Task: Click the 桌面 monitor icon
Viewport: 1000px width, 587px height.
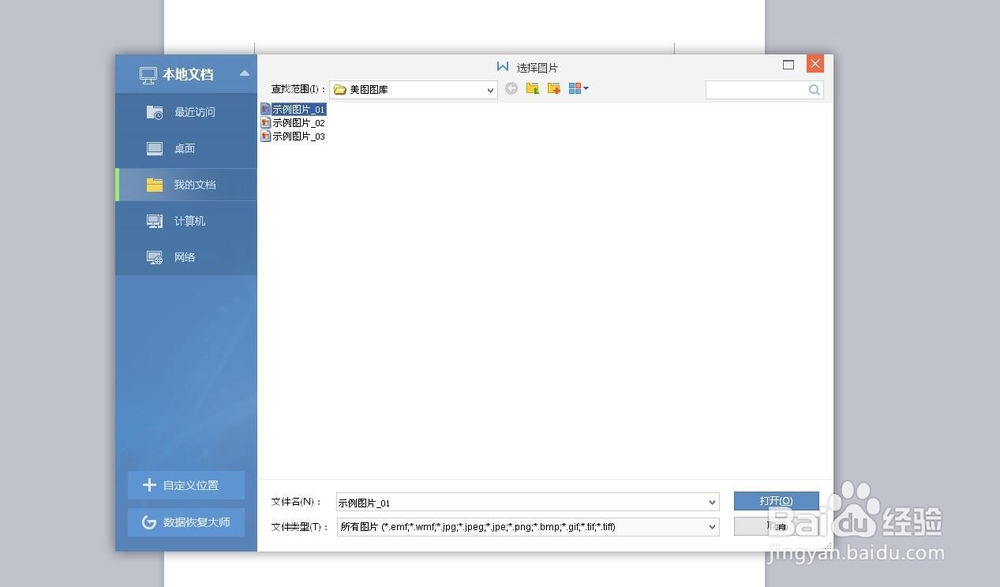Action: coord(154,149)
